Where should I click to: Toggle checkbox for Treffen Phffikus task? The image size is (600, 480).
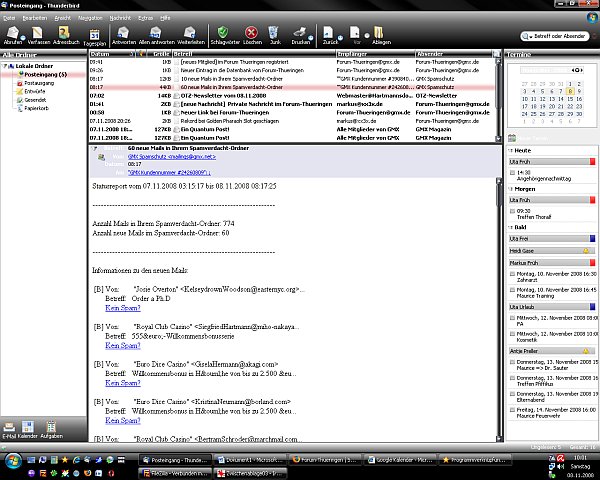pos(512,378)
